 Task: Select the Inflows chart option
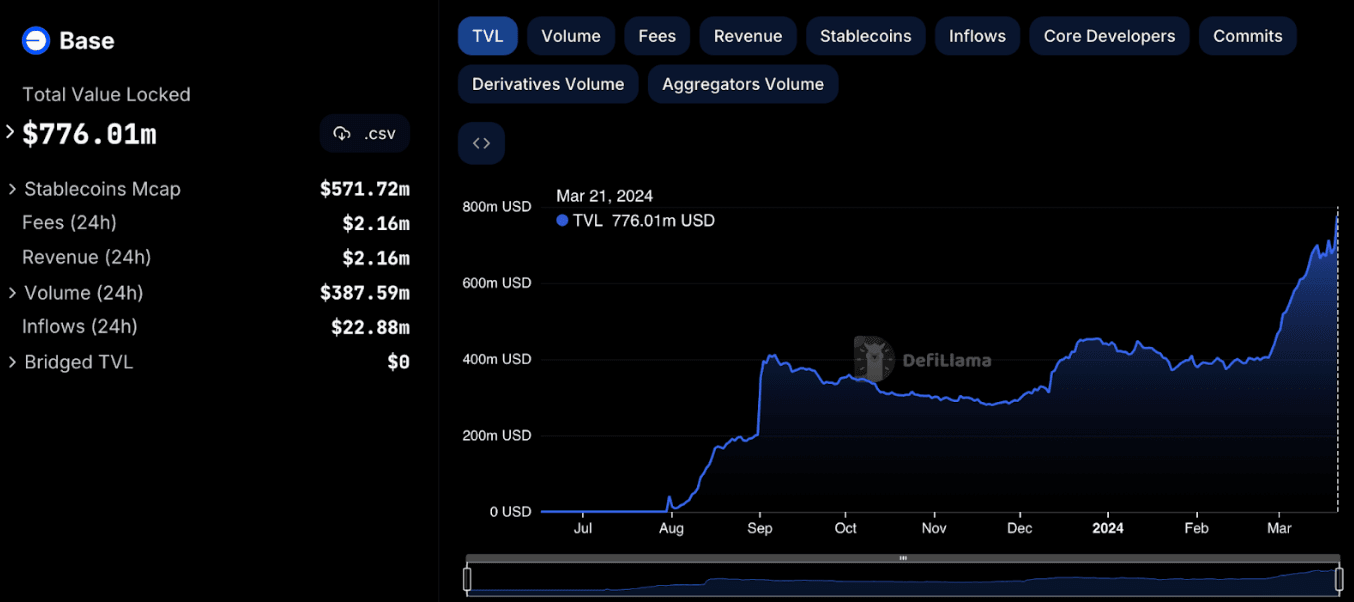click(977, 36)
